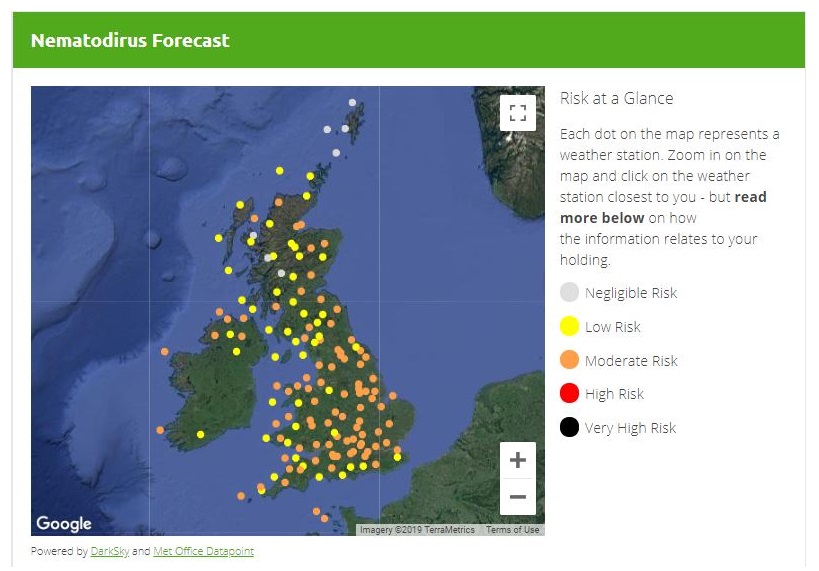
Task: Select the yellow station dot in southern Ireland
Action: pyautogui.click(x=201, y=435)
